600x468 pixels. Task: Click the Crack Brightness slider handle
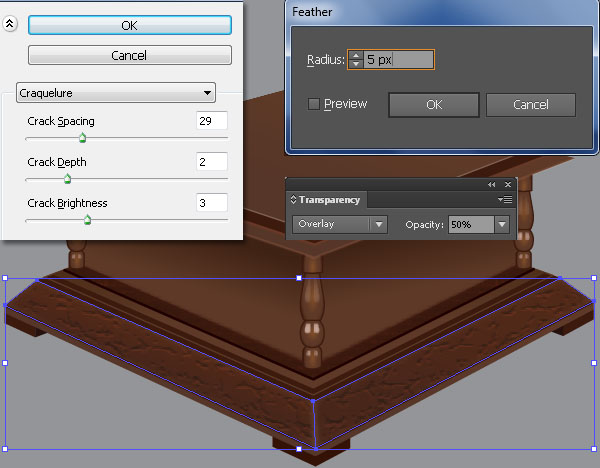(x=87, y=220)
